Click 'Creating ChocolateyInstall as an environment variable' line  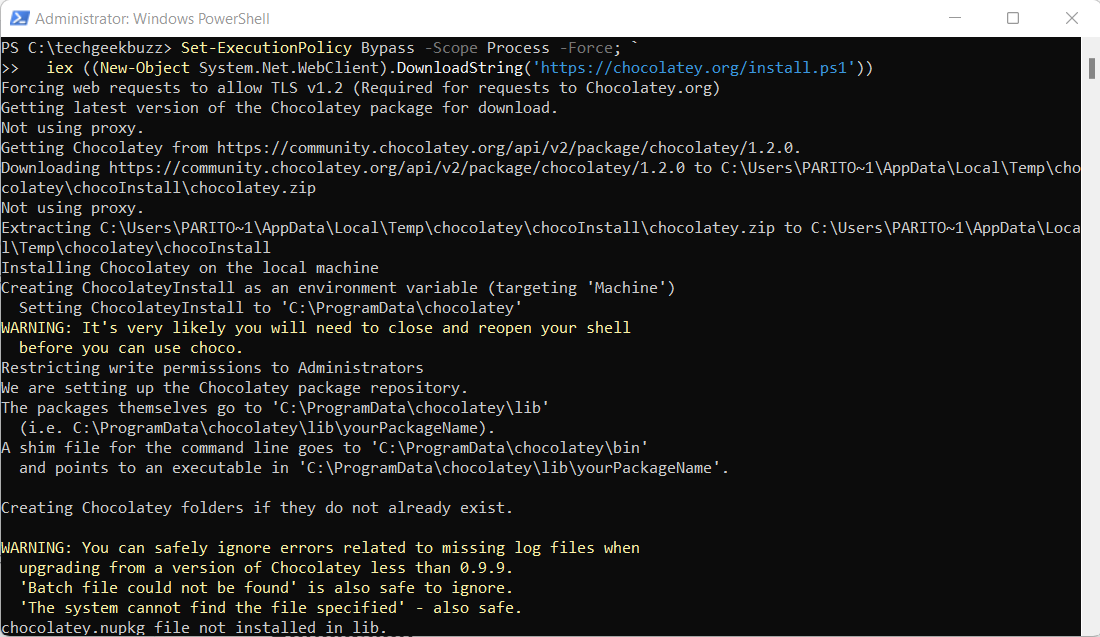pos(338,288)
